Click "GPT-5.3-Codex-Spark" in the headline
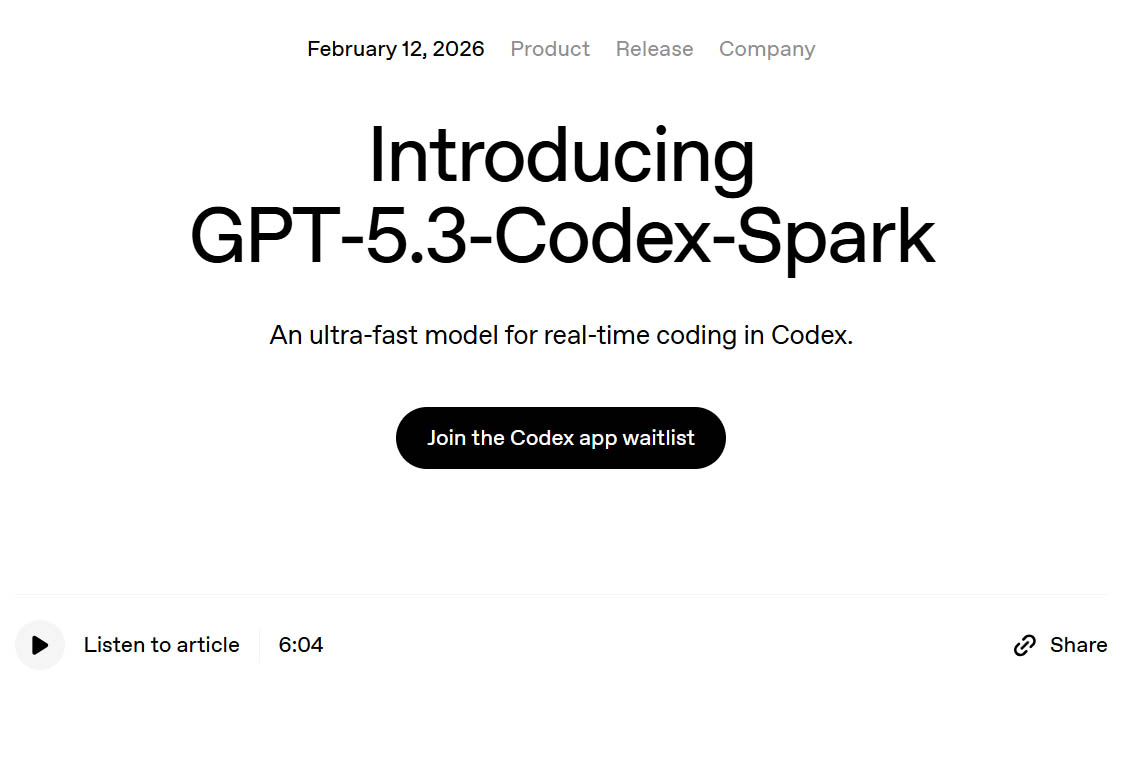Image resolution: width=1145 pixels, height=763 pixels. tap(562, 237)
